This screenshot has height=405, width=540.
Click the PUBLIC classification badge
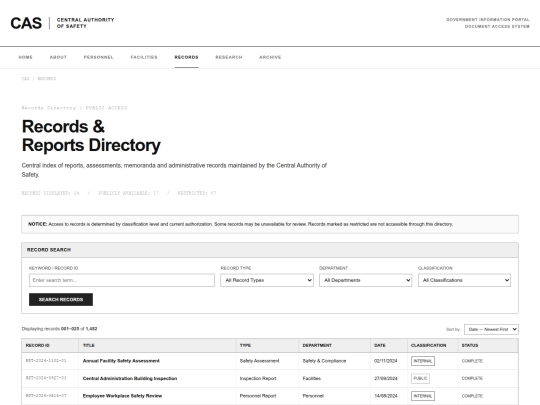pyautogui.click(x=420, y=378)
